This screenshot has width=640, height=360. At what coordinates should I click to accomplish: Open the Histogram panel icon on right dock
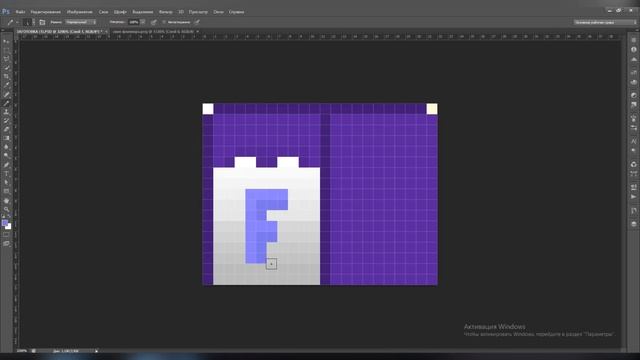click(x=633, y=60)
